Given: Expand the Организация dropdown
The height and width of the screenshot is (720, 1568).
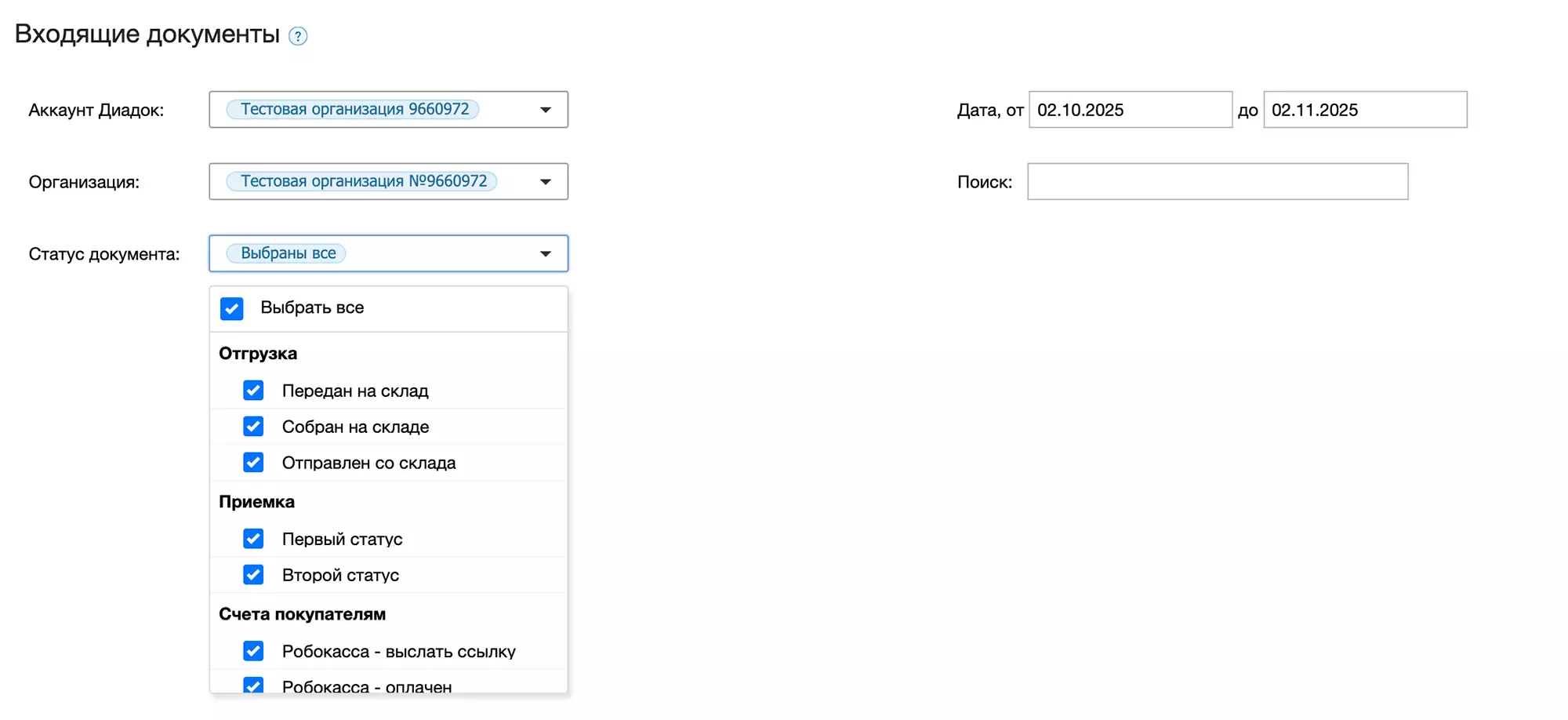Looking at the screenshot, I should (545, 182).
